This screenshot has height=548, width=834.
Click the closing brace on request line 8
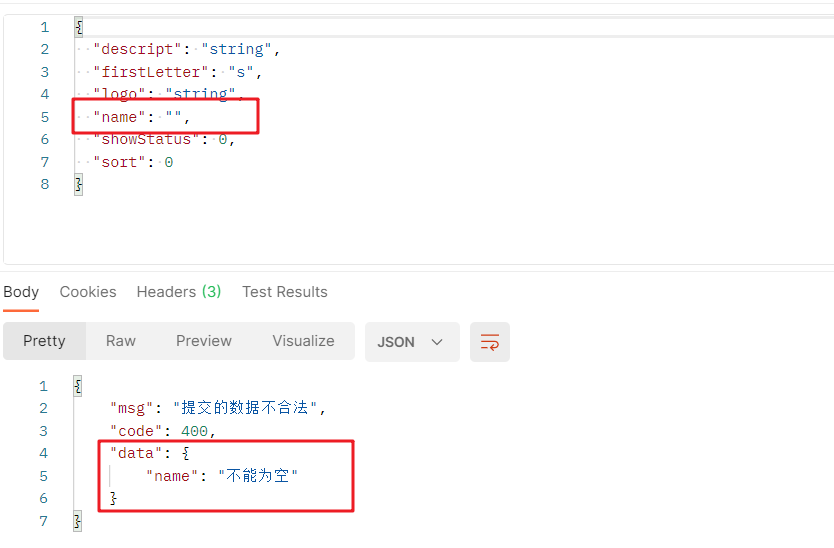79,185
